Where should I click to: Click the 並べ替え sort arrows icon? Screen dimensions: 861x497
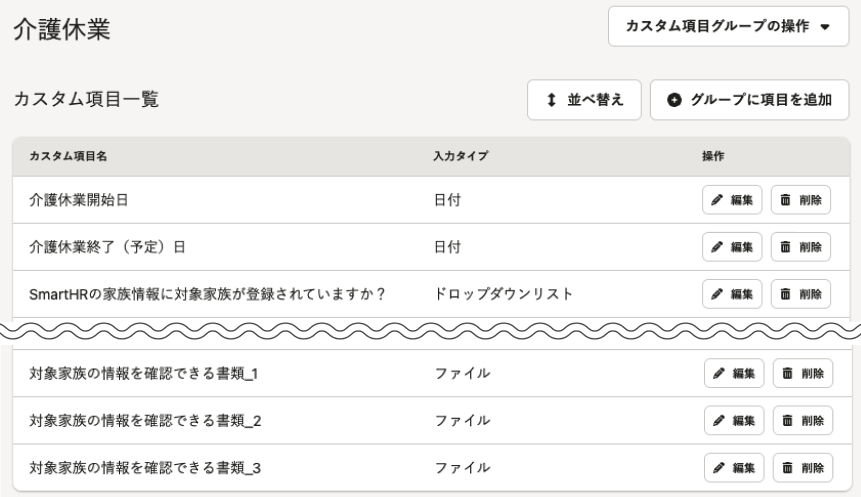click(551, 100)
